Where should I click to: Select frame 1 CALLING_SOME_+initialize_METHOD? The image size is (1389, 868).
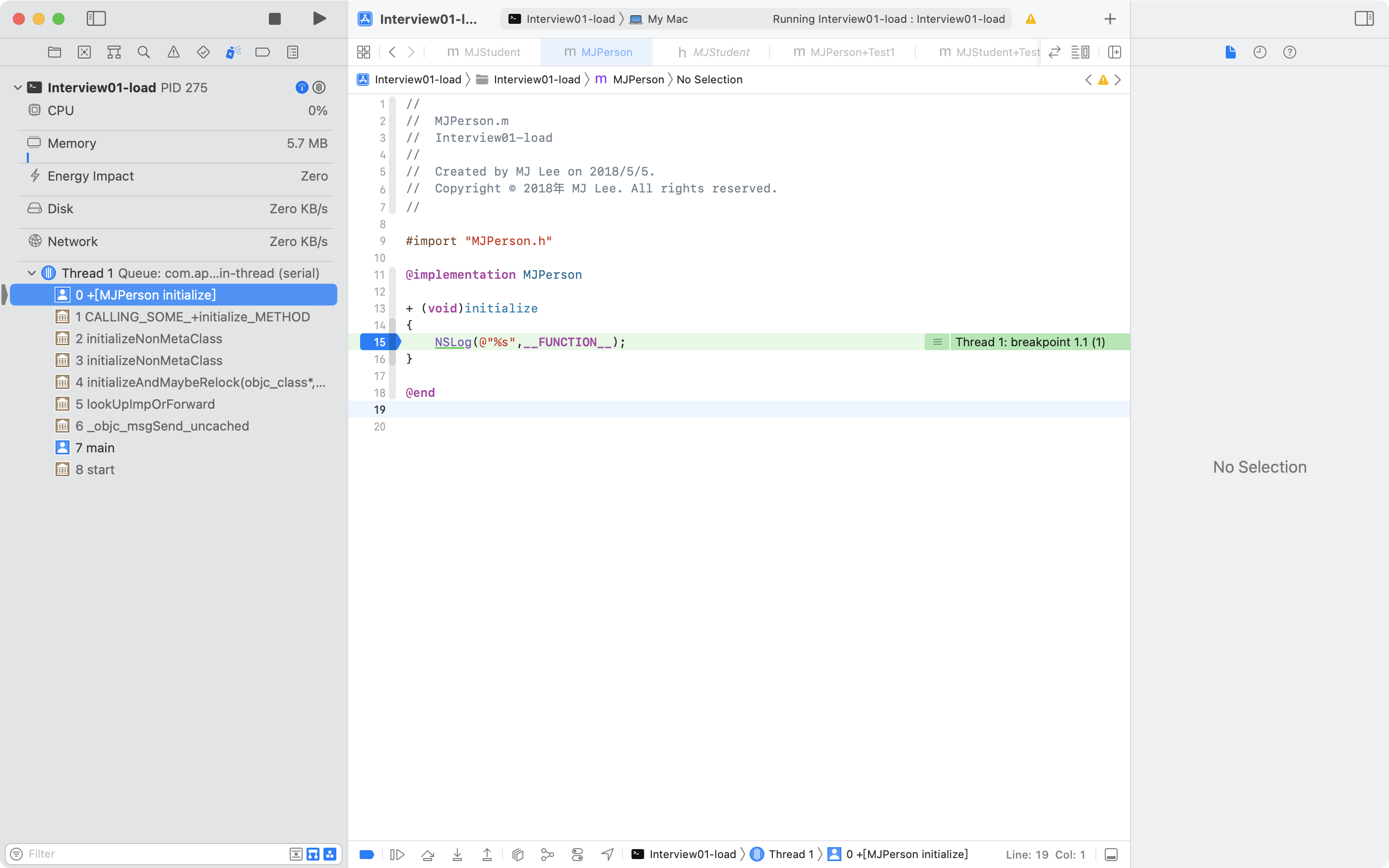173,317
